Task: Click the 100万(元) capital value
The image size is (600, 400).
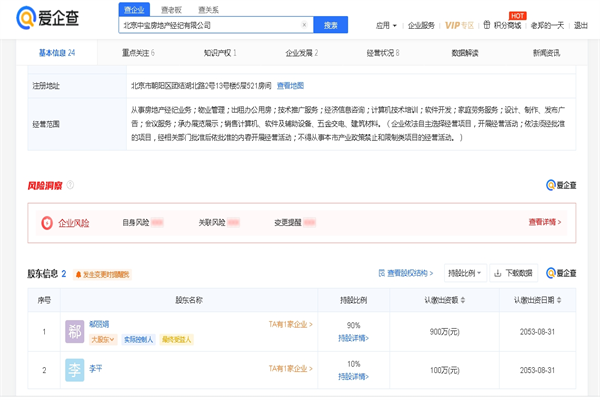Action: (444, 370)
